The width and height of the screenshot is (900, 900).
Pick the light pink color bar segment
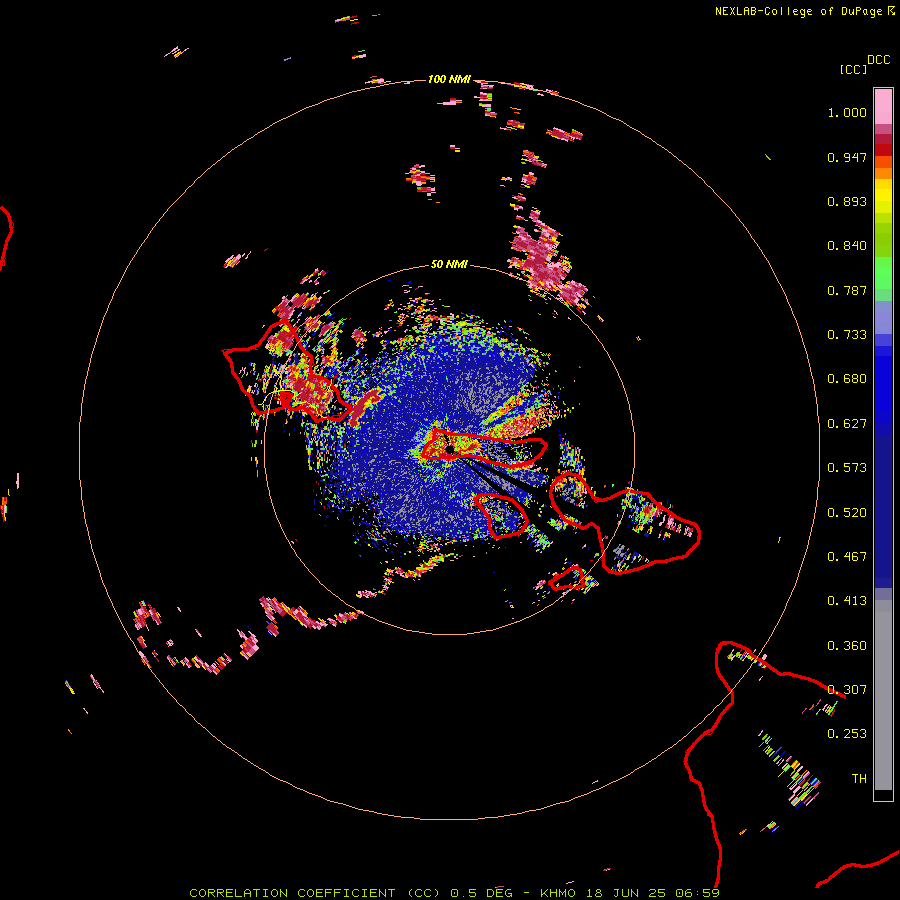(x=883, y=107)
